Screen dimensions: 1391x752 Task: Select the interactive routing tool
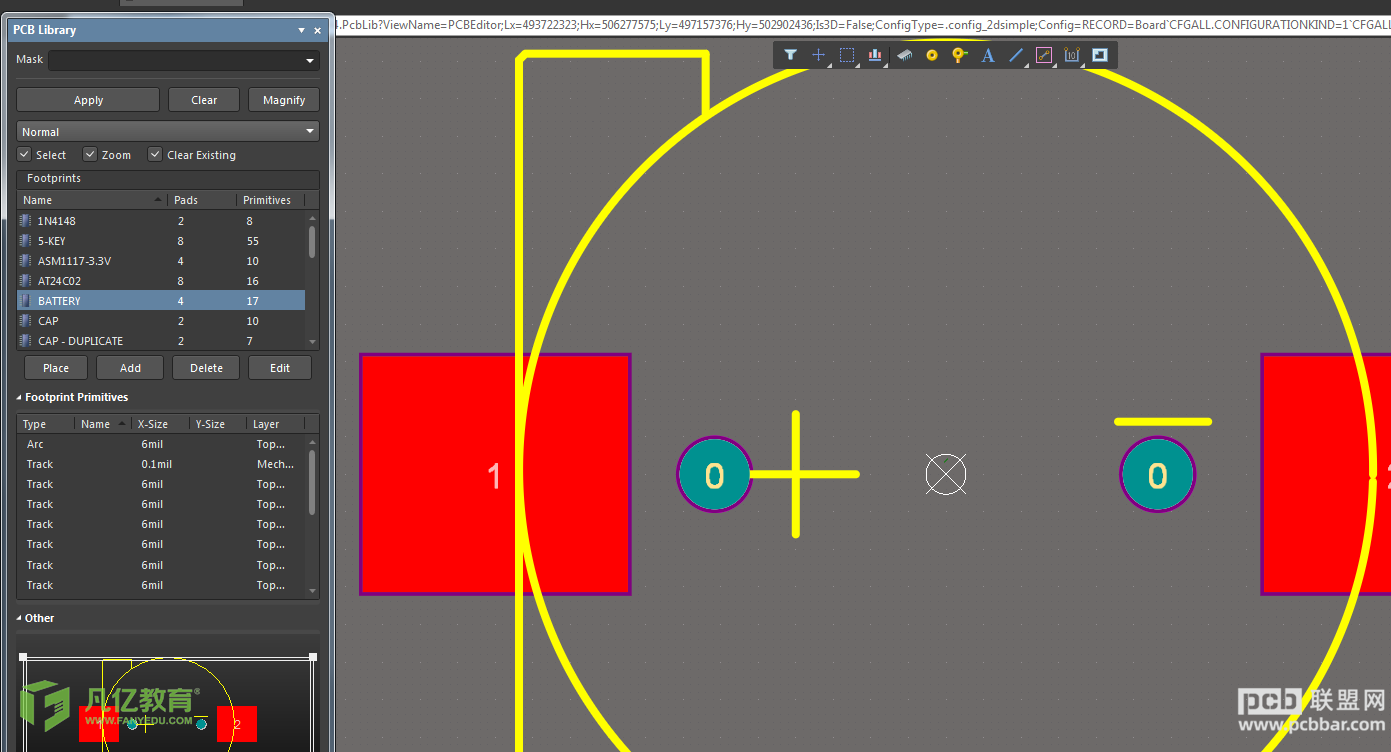pyautogui.click(x=1044, y=55)
